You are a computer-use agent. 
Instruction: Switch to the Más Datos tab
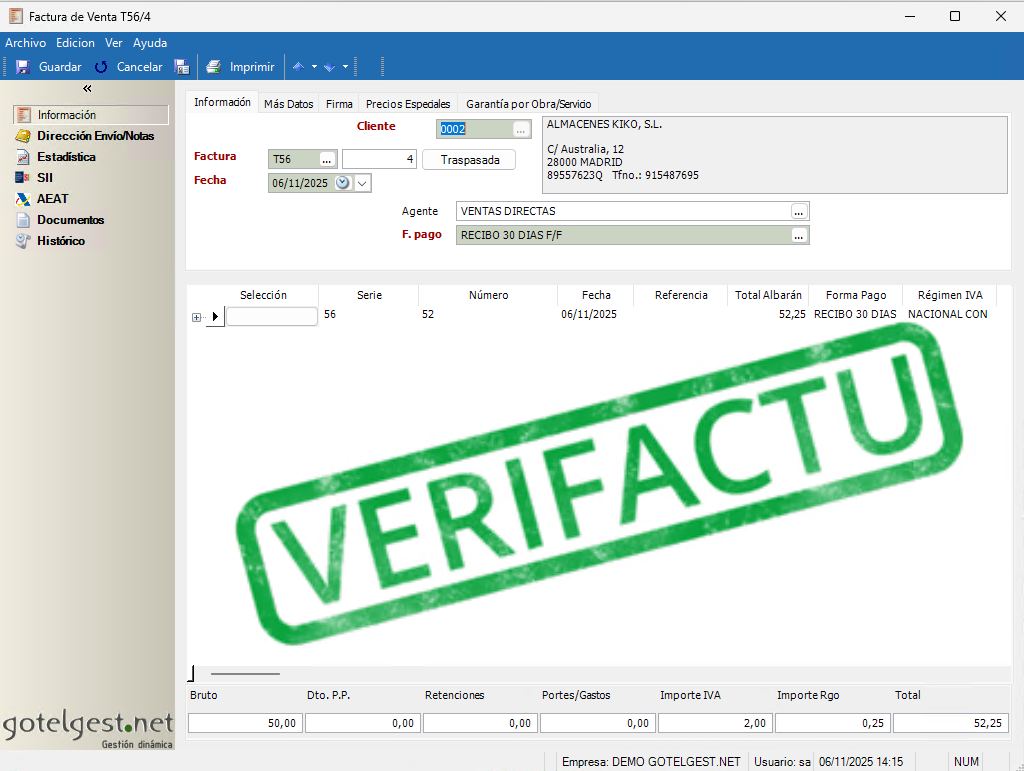click(288, 104)
